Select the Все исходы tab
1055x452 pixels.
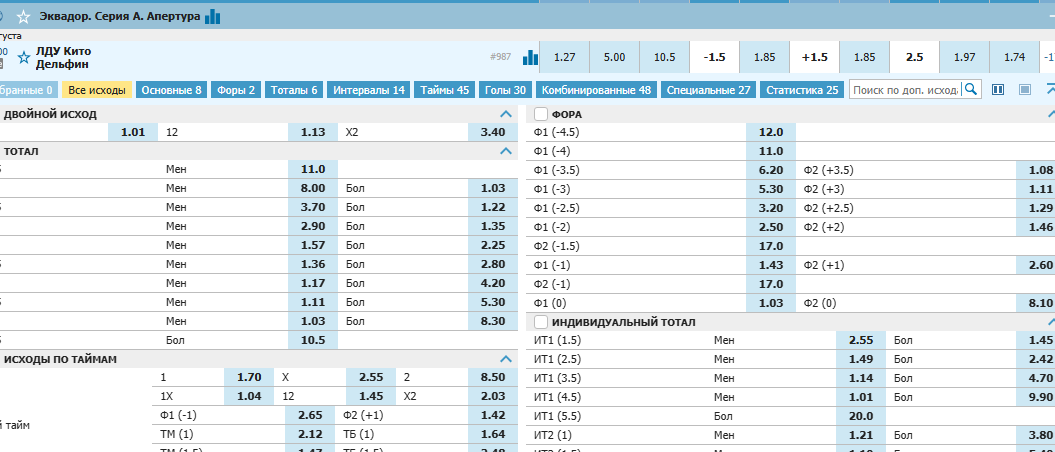pyautogui.click(x=97, y=90)
